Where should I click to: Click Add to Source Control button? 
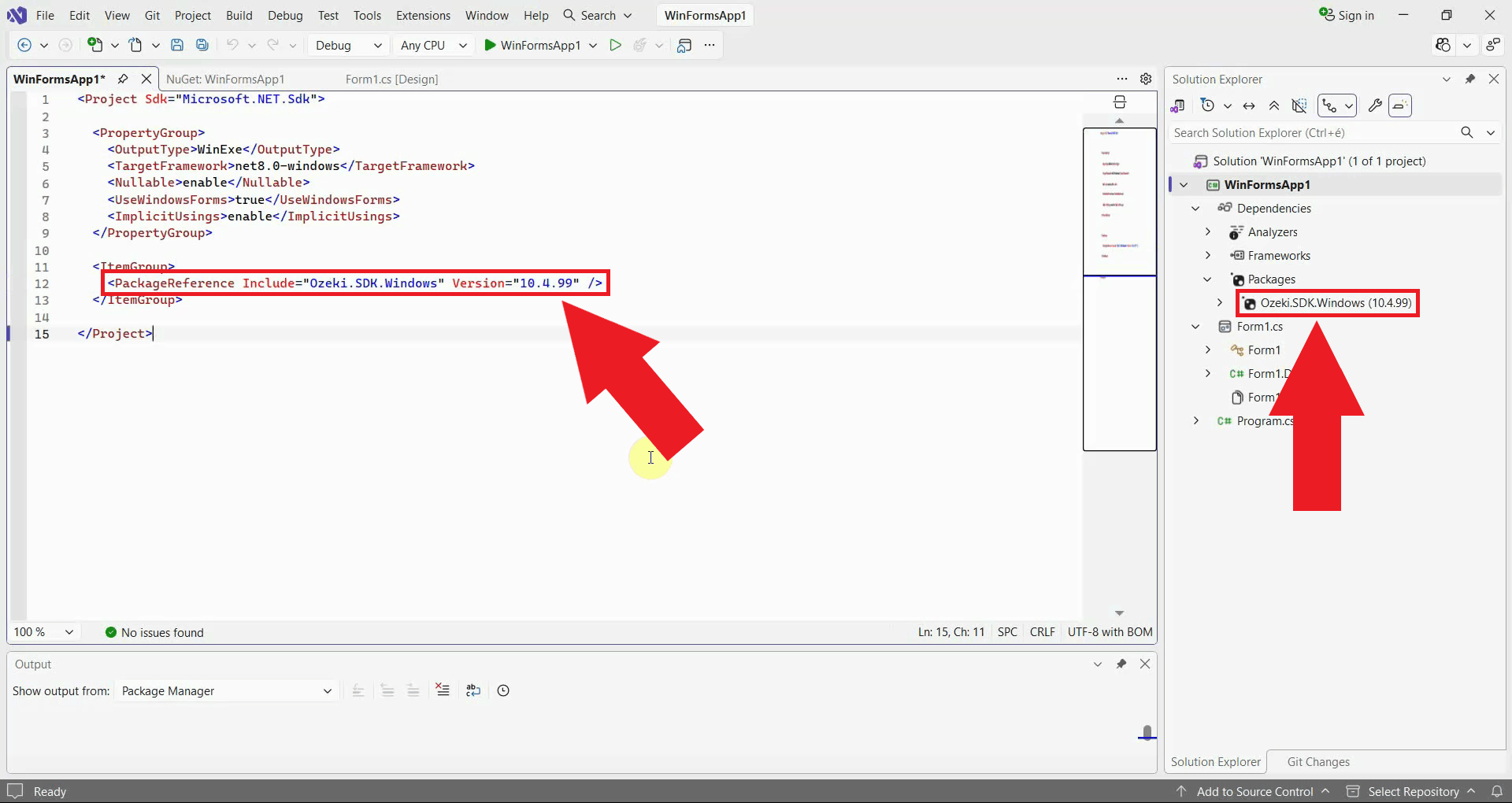tap(1253, 791)
